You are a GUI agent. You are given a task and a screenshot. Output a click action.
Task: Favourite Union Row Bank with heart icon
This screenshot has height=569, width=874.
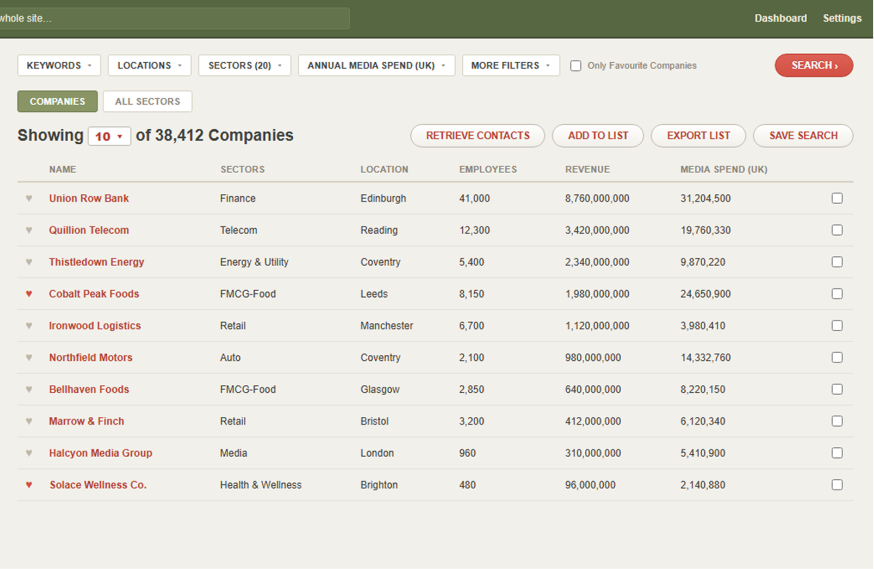[29, 198]
